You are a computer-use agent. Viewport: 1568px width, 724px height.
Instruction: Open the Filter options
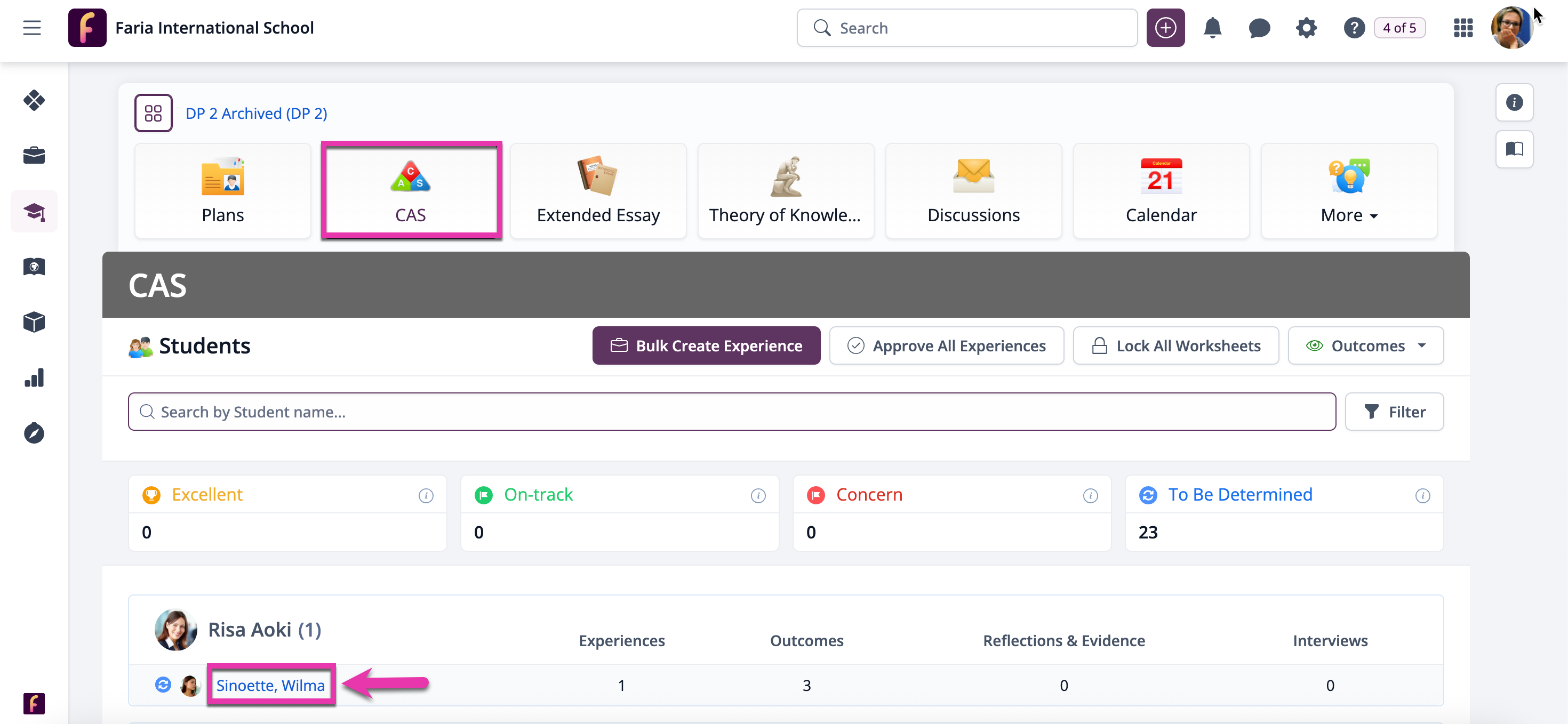[x=1394, y=412]
